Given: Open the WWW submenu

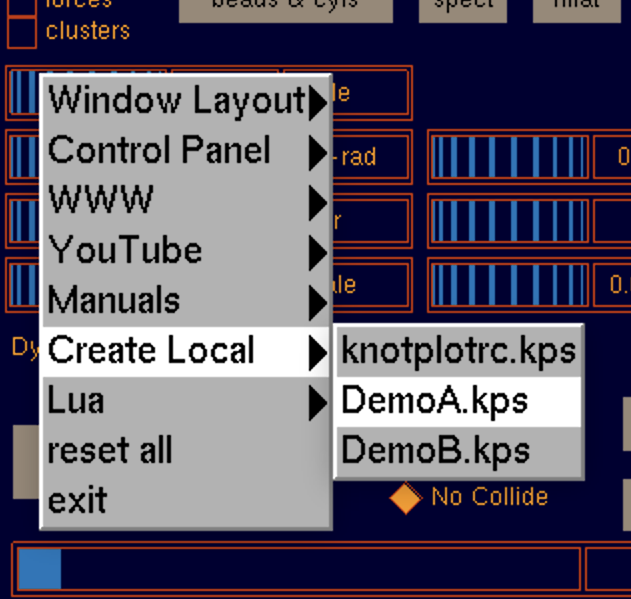Looking at the screenshot, I should tap(187, 201).
